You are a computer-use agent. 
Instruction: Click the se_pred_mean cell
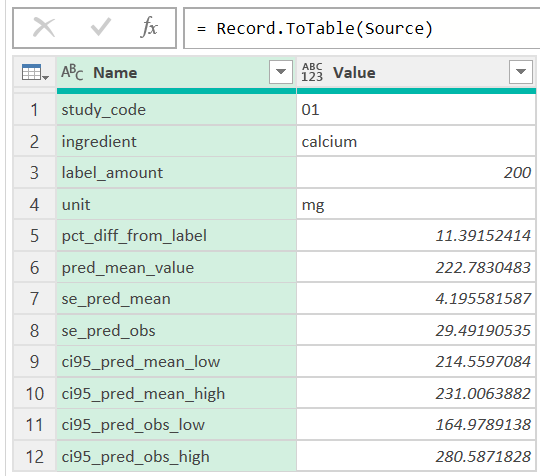[176, 299]
